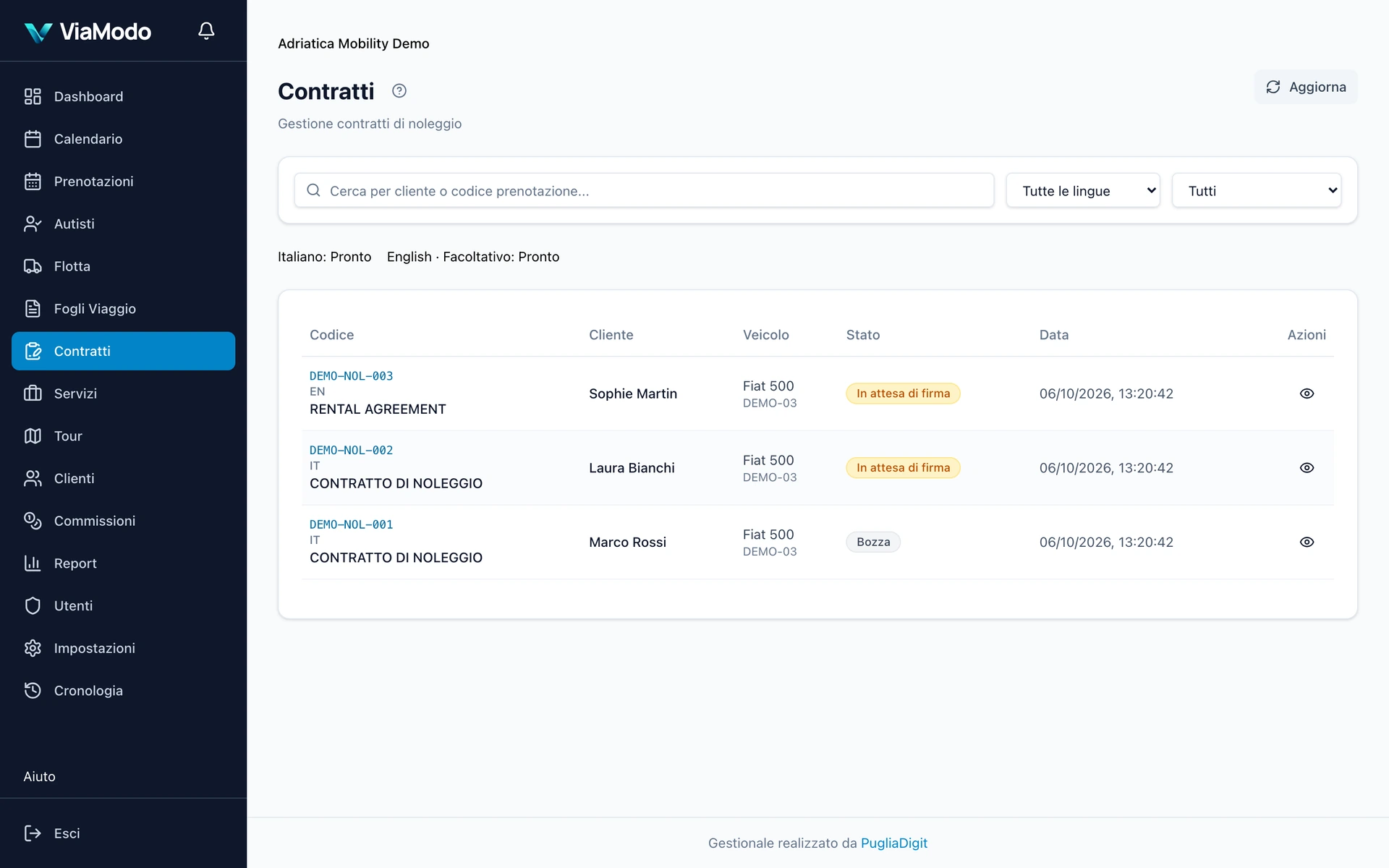Screen dimensions: 1389x868
Task: Click client name Laura Bianchi
Action: click(632, 468)
